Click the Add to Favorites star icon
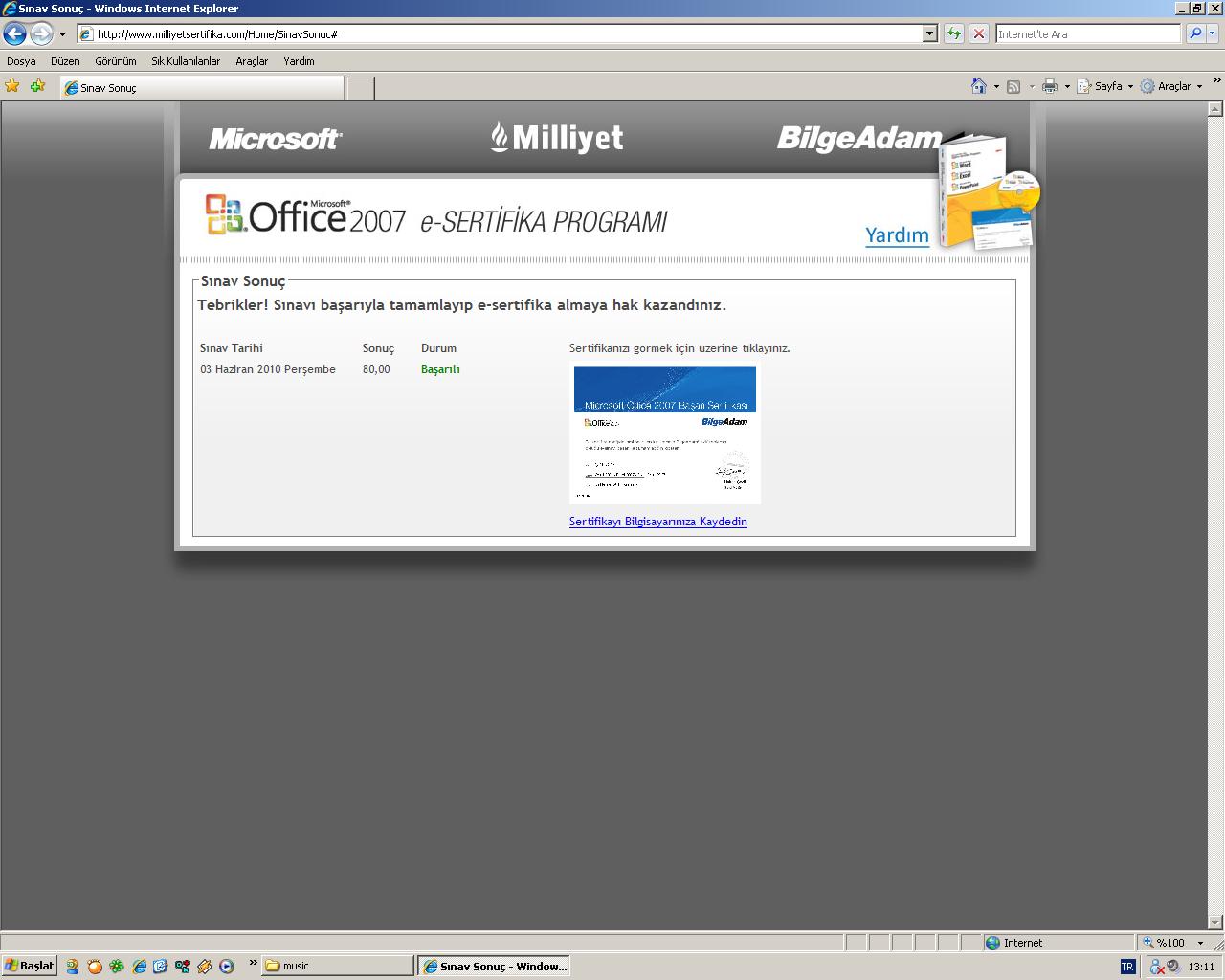The height and width of the screenshot is (980, 1225). [x=37, y=86]
